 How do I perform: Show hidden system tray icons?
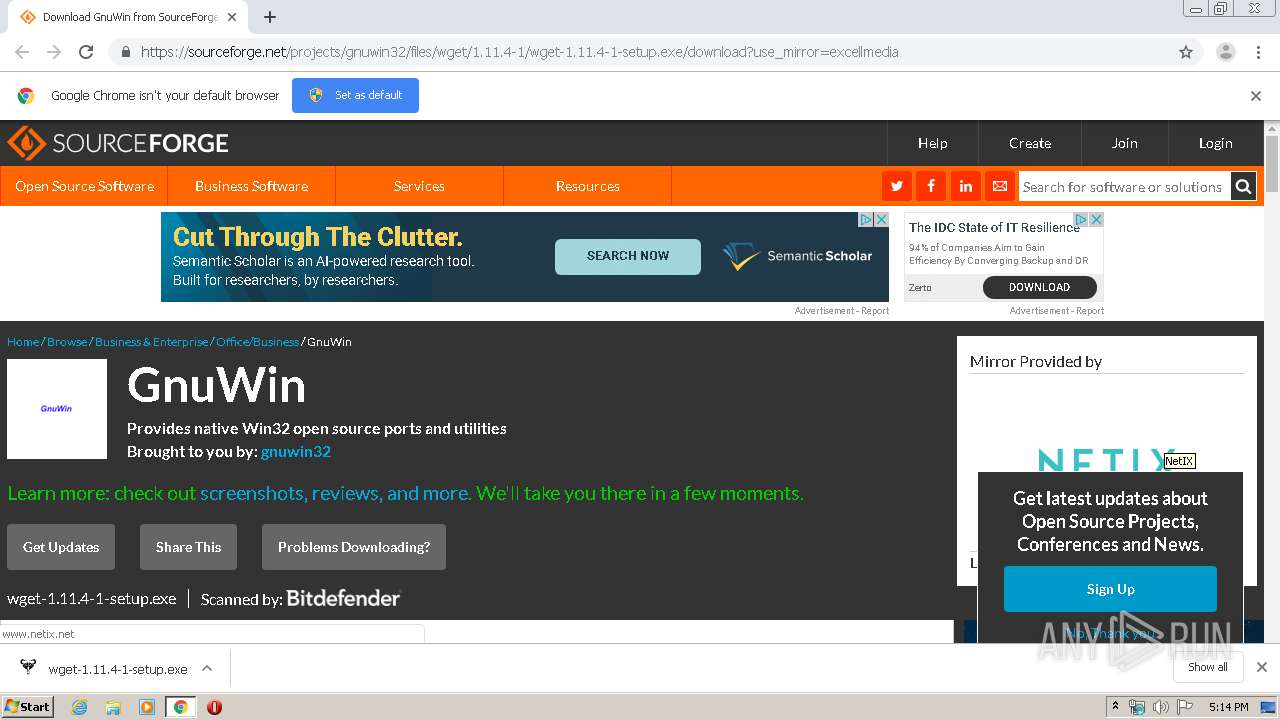(1115, 707)
